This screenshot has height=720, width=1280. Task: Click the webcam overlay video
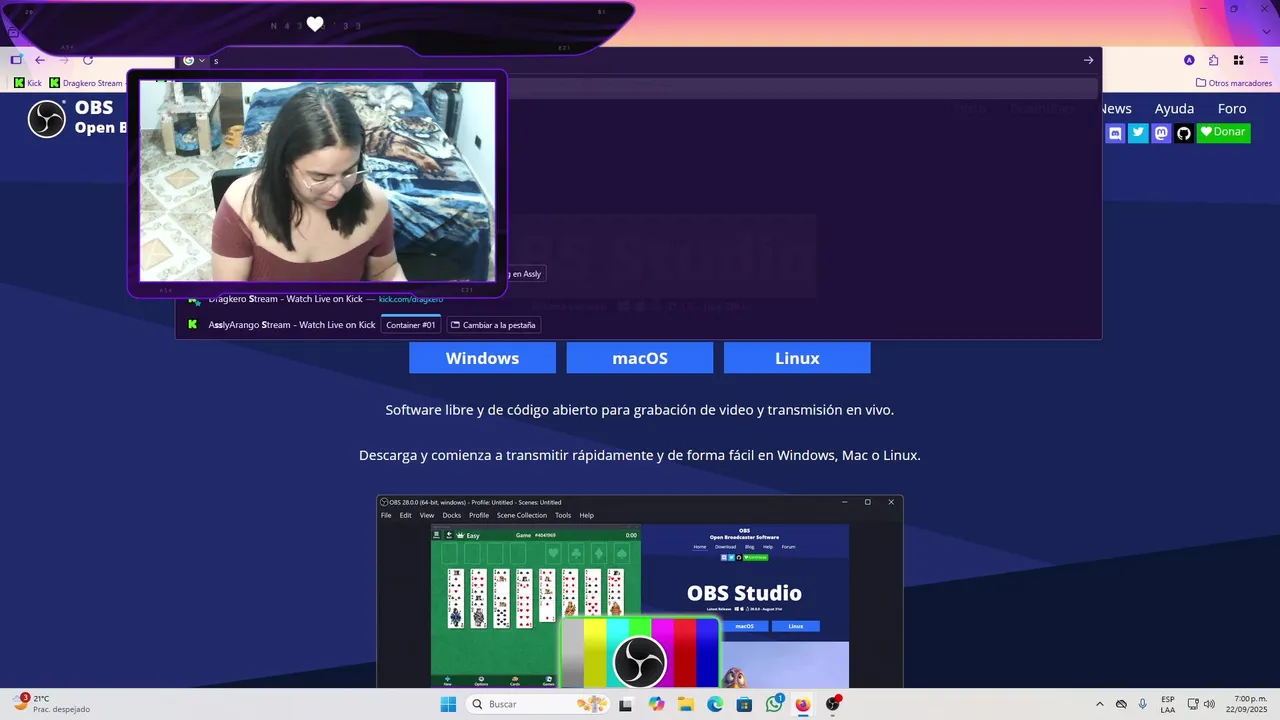coord(317,181)
